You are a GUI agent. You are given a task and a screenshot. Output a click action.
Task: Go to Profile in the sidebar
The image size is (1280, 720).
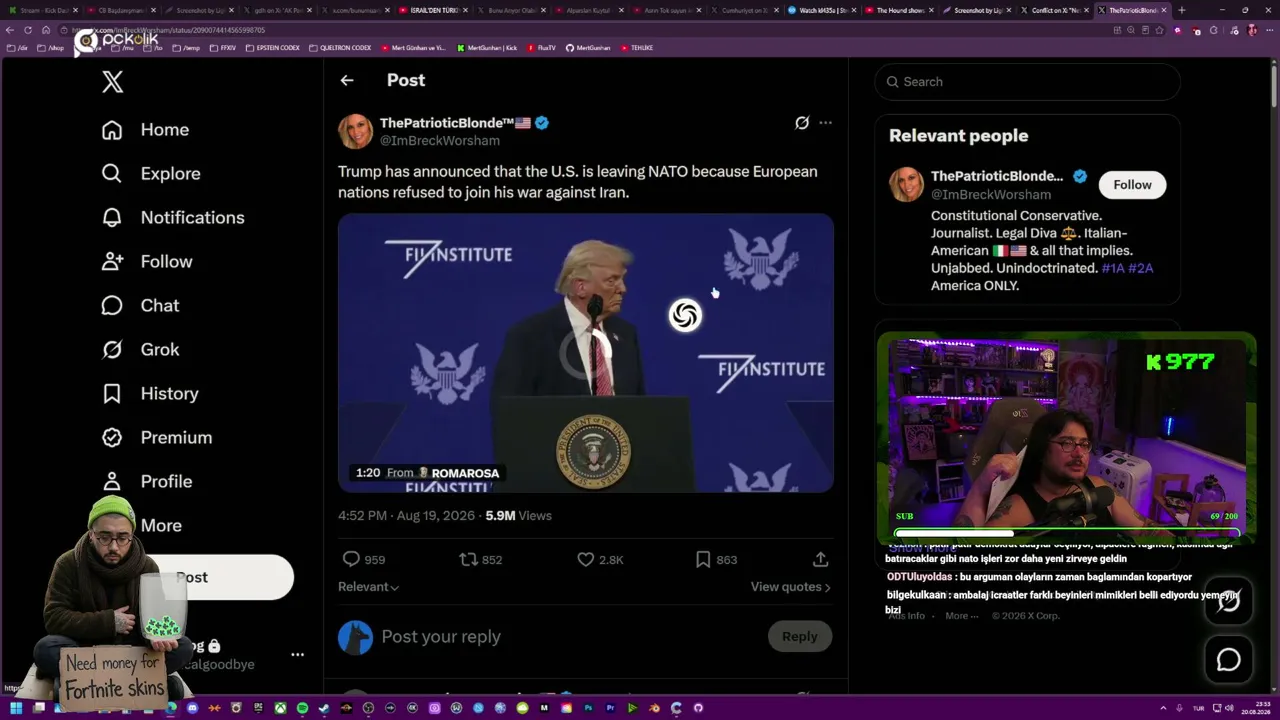pos(146,482)
